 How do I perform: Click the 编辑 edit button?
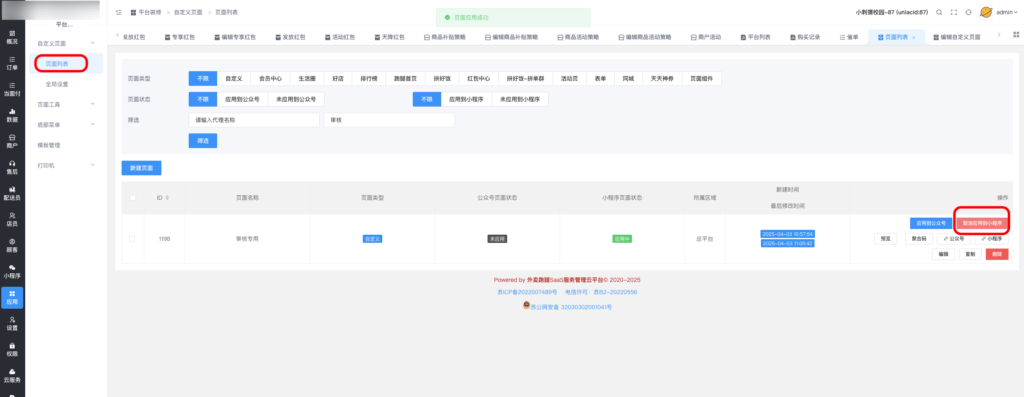point(943,254)
